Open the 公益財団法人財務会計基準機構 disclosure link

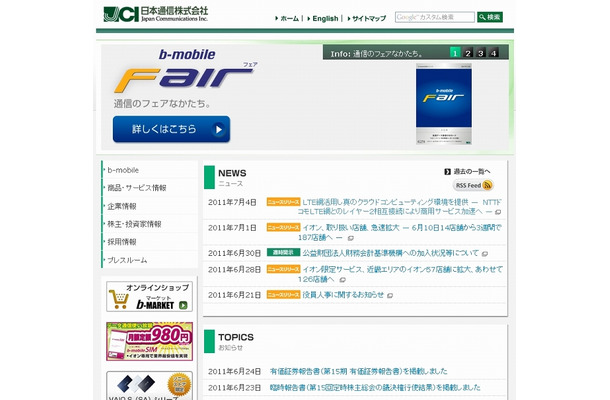(391, 253)
